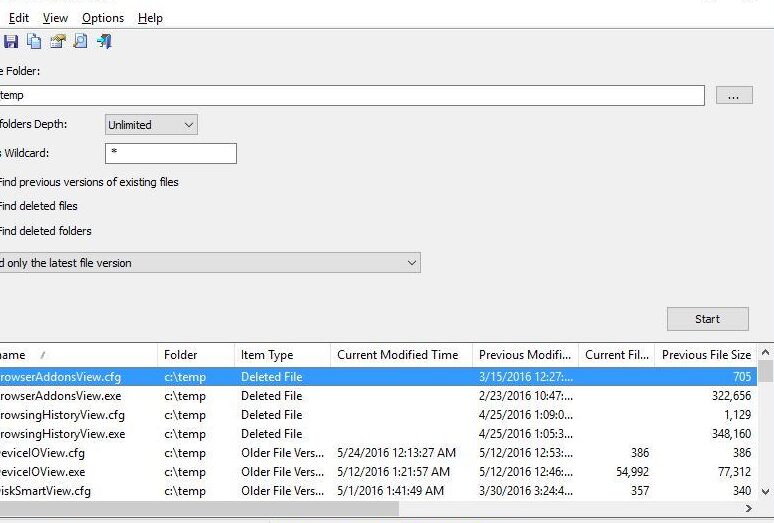This screenshot has height=523, width=774.
Task: Click '2/23/2016 10:47:...' previous modified cell
Action: tap(526, 396)
